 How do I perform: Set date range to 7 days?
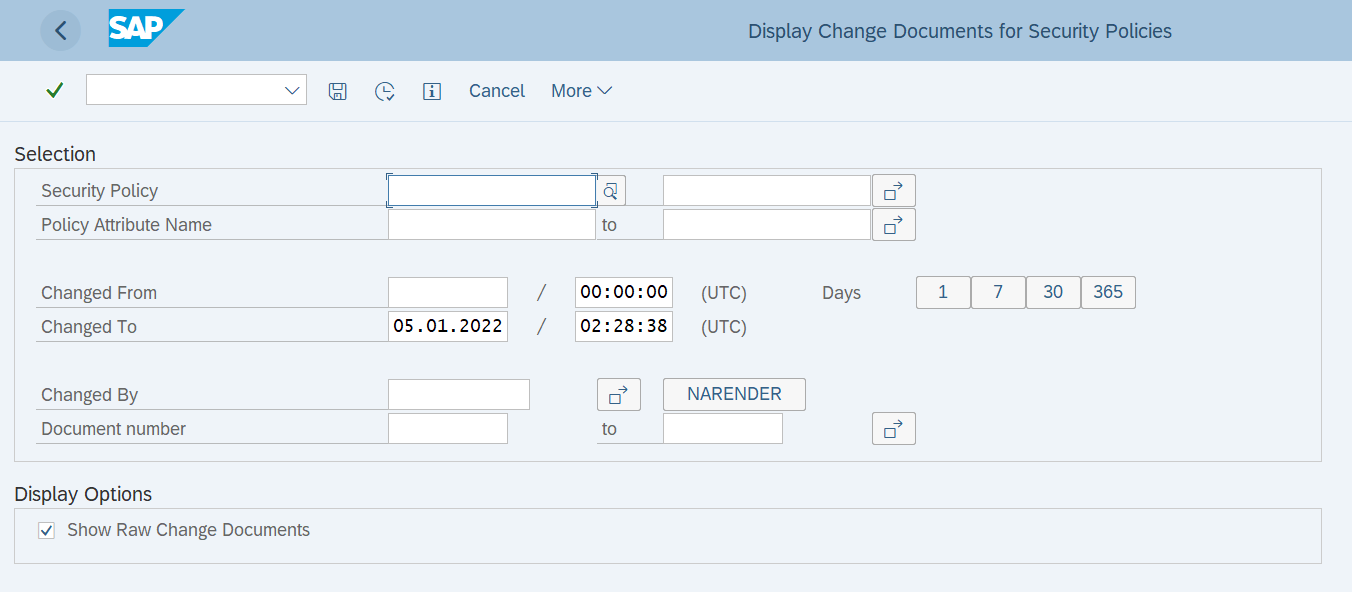[x=998, y=293]
